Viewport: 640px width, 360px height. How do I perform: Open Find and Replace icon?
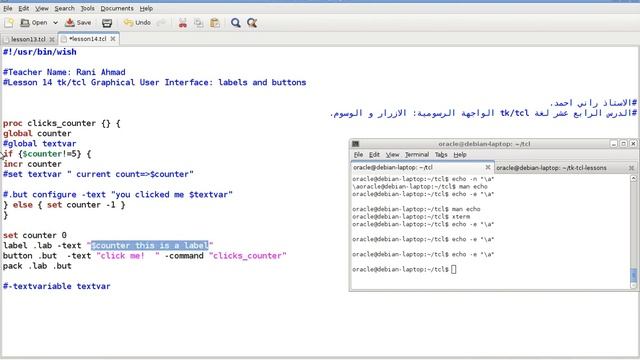click(x=252, y=23)
